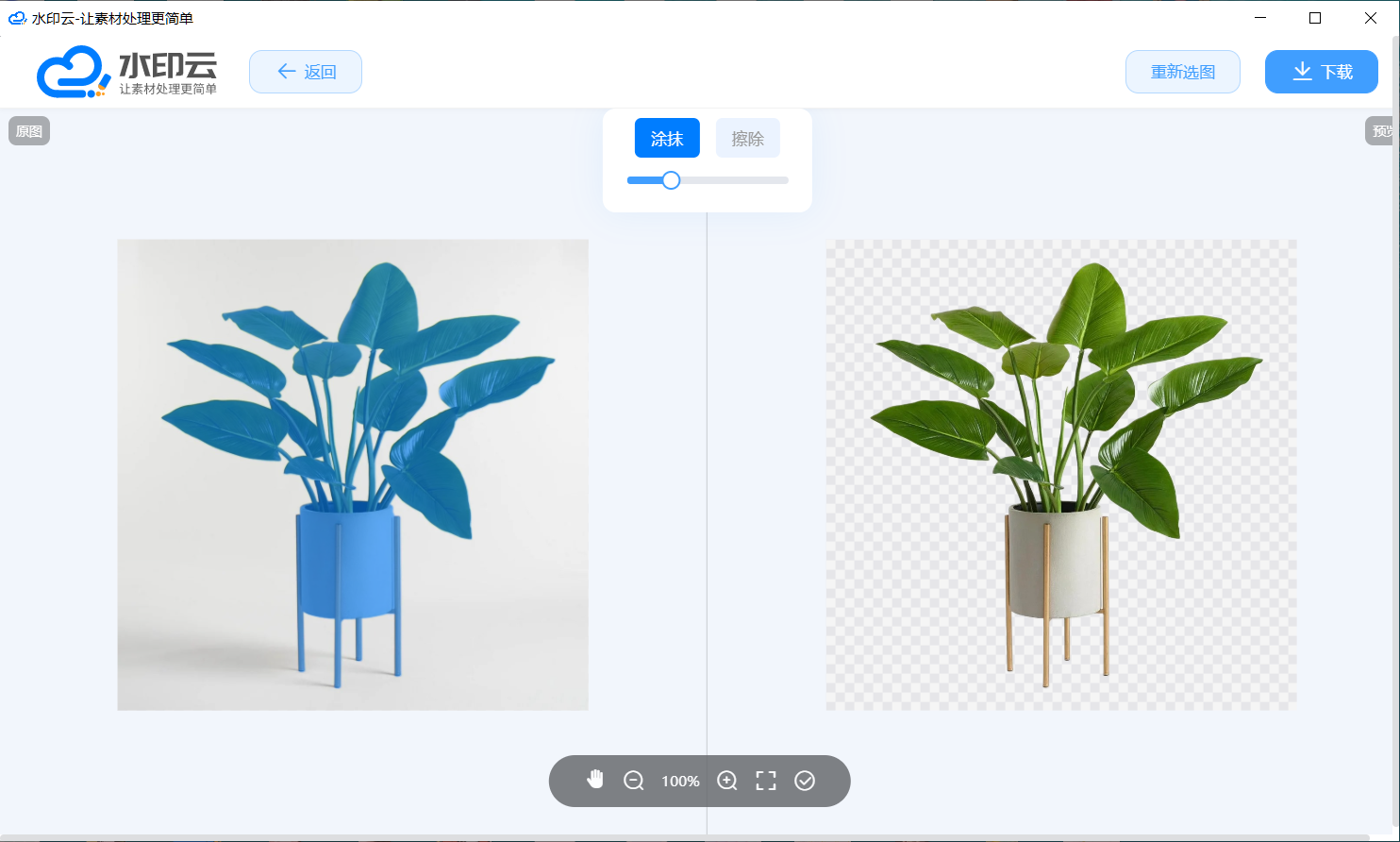Click the zoom out magnifier icon

[634, 781]
